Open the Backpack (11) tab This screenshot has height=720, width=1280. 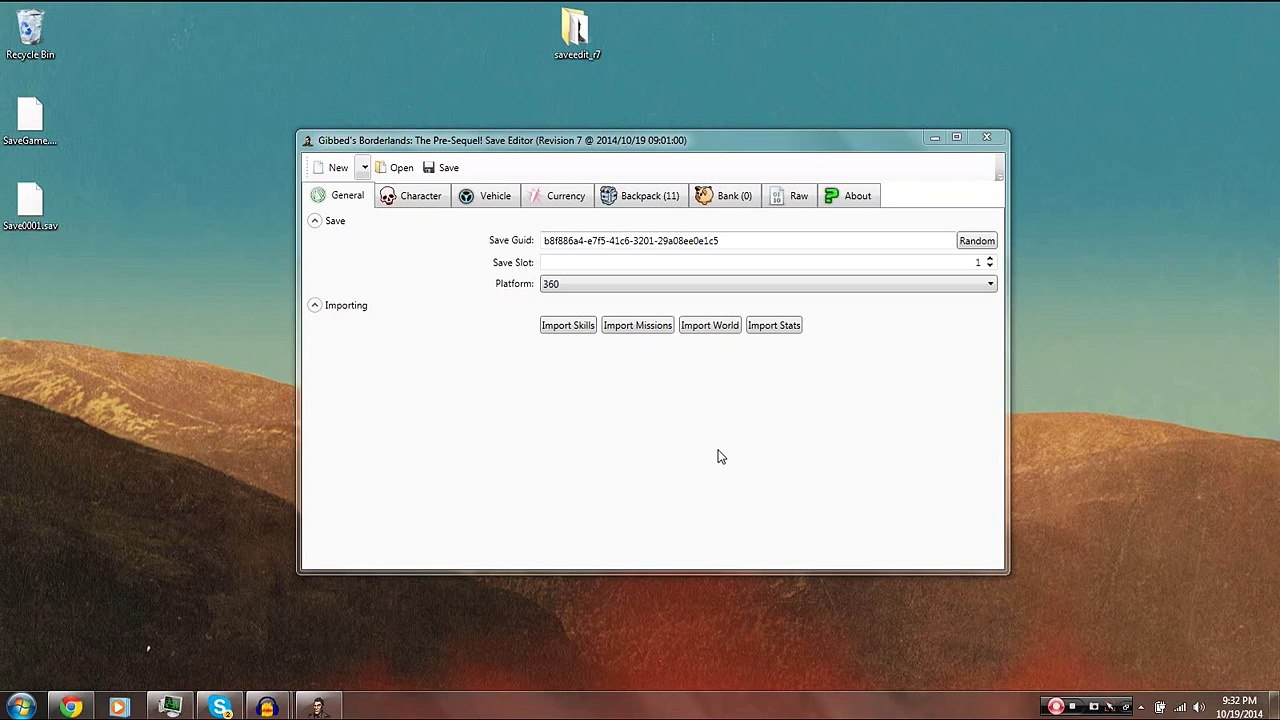coord(640,196)
